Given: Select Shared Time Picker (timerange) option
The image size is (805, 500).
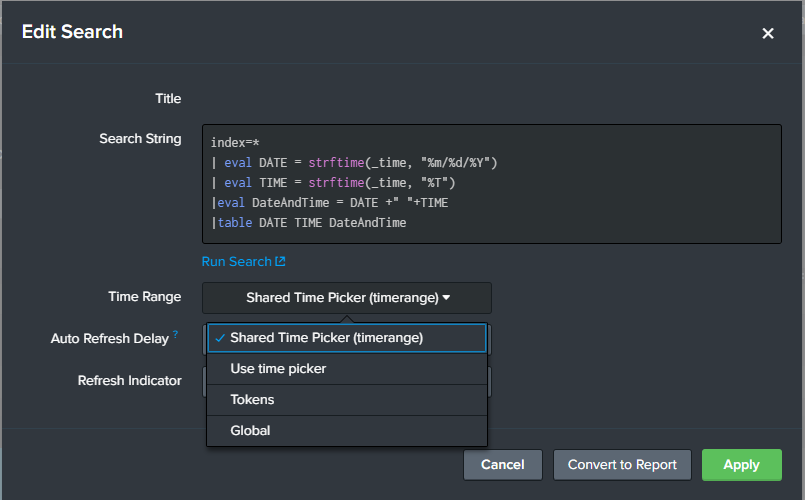Looking at the screenshot, I should click(326, 338).
